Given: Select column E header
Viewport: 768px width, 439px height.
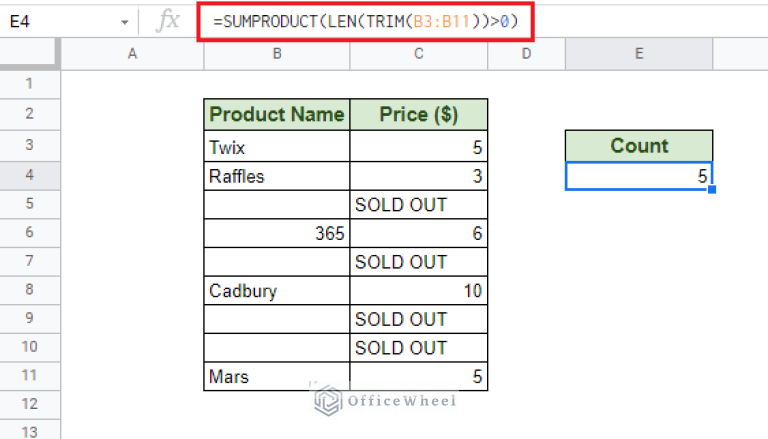Looking at the screenshot, I should click(x=639, y=54).
